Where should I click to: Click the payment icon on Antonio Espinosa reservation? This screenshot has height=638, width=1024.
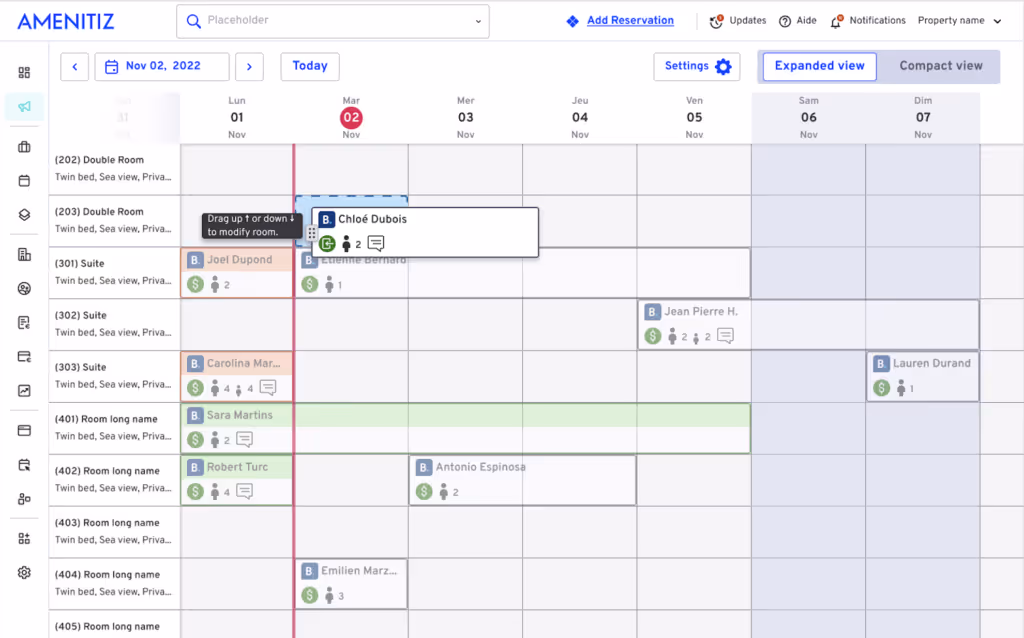[x=424, y=491]
